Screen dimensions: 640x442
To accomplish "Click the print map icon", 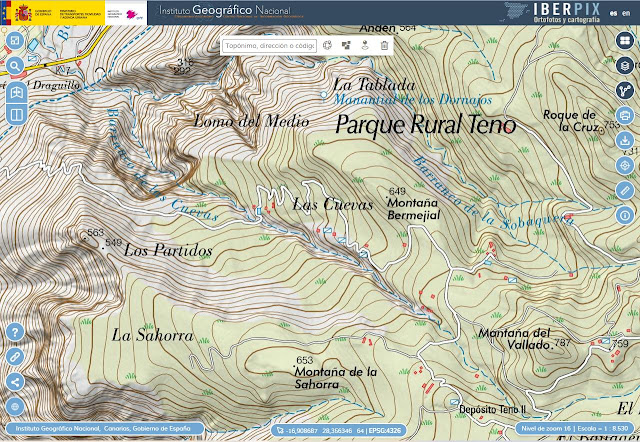I will (624, 115).
